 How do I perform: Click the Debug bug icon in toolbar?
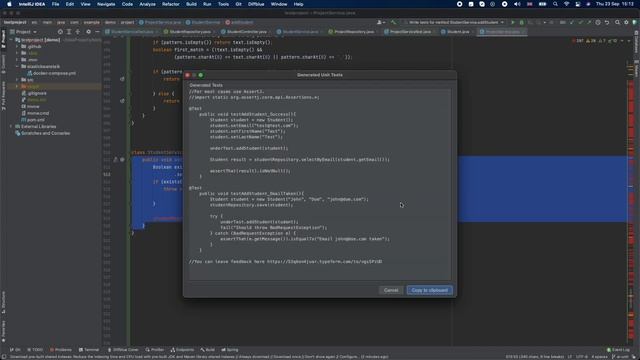521,22
